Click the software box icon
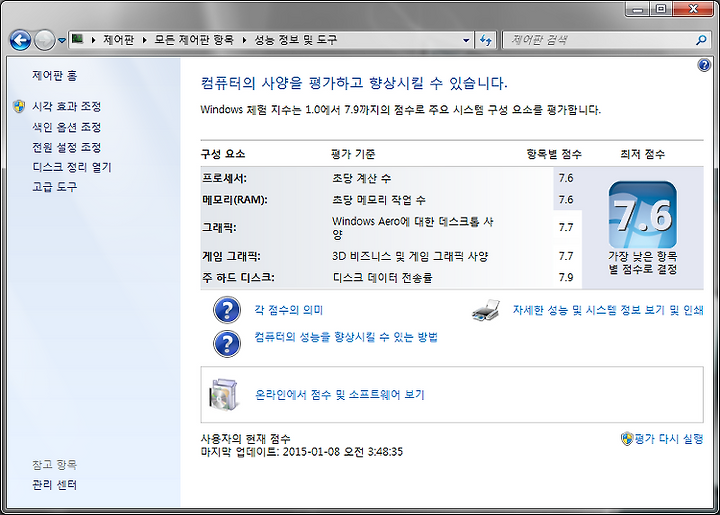Screen dimensions: 720x515 tap(224, 395)
